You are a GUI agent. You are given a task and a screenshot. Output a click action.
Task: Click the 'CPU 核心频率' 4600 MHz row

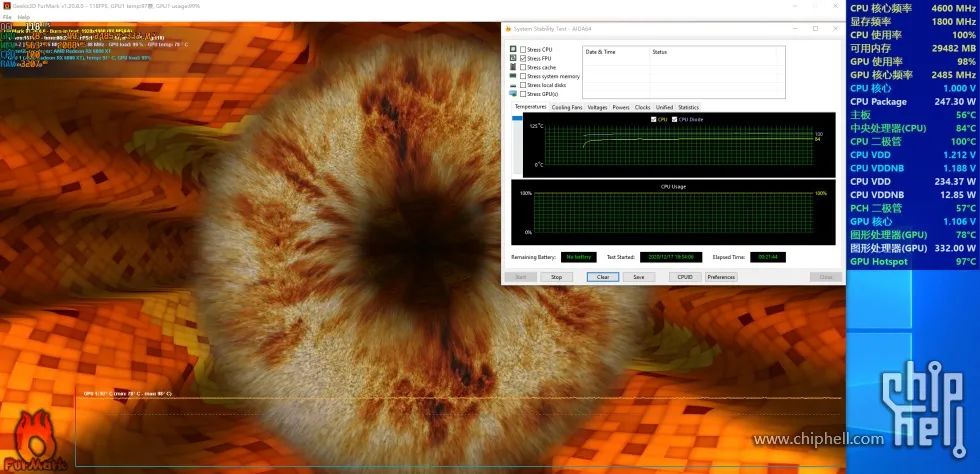click(912, 8)
